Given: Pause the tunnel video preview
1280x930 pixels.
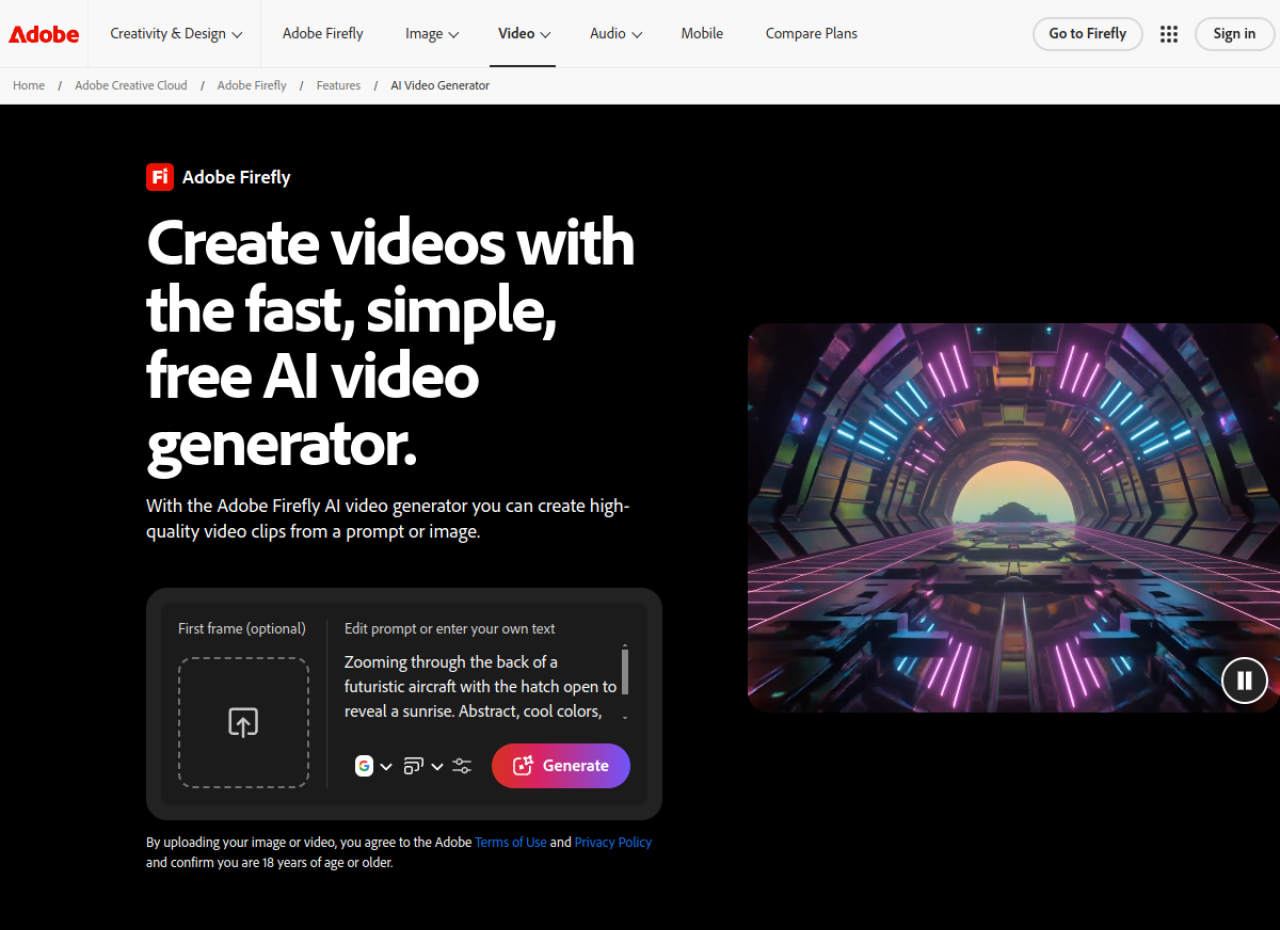Looking at the screenshot, I should click(1244, 681).
